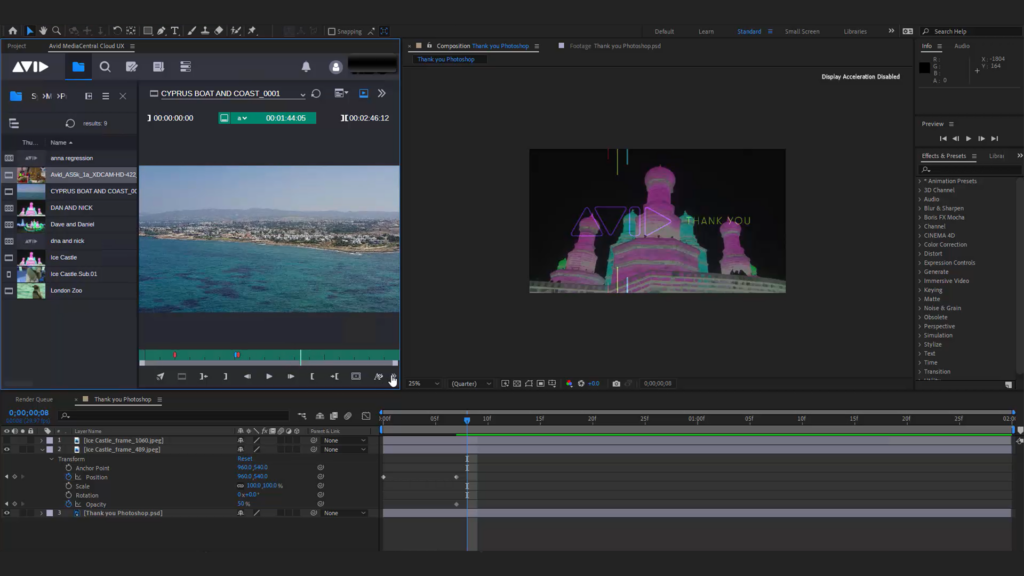
Task: Open Avid Browse folder app
Action: click(x=78, y=67)
